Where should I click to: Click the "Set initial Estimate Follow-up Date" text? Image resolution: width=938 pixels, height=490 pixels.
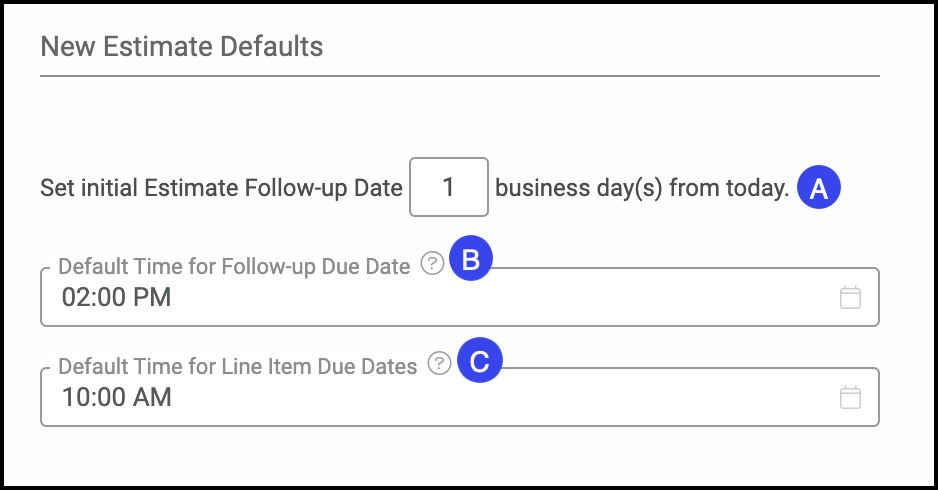[221, 188]
